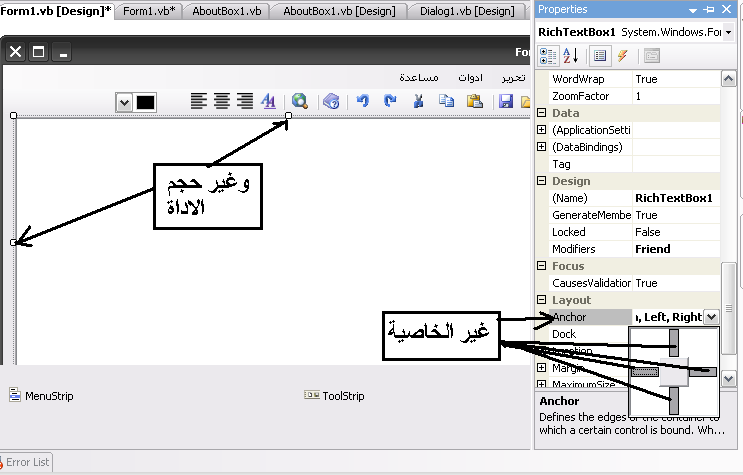Click the undo arrow icon
The height and width of the screenshot is (475, 743).
click(x=363, y=101)
